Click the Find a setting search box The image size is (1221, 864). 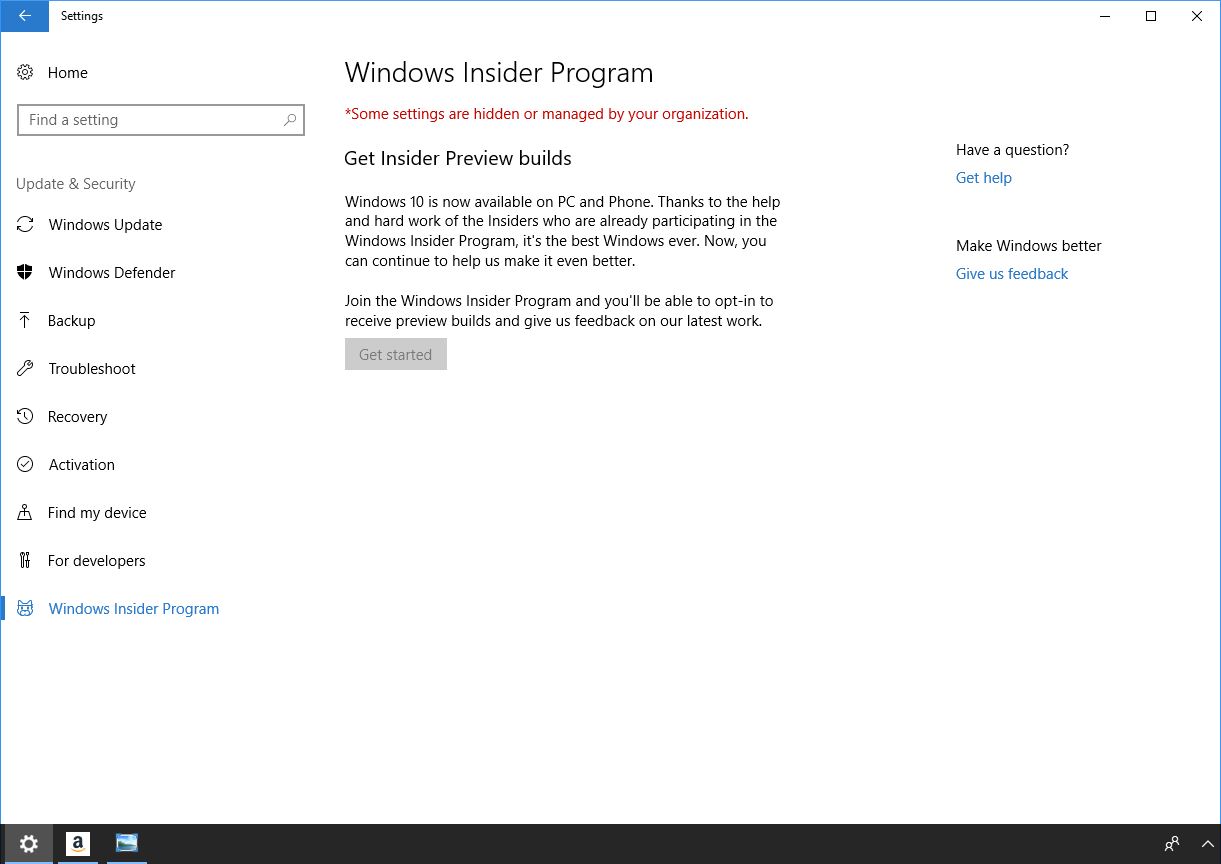(x=161, y=120)
